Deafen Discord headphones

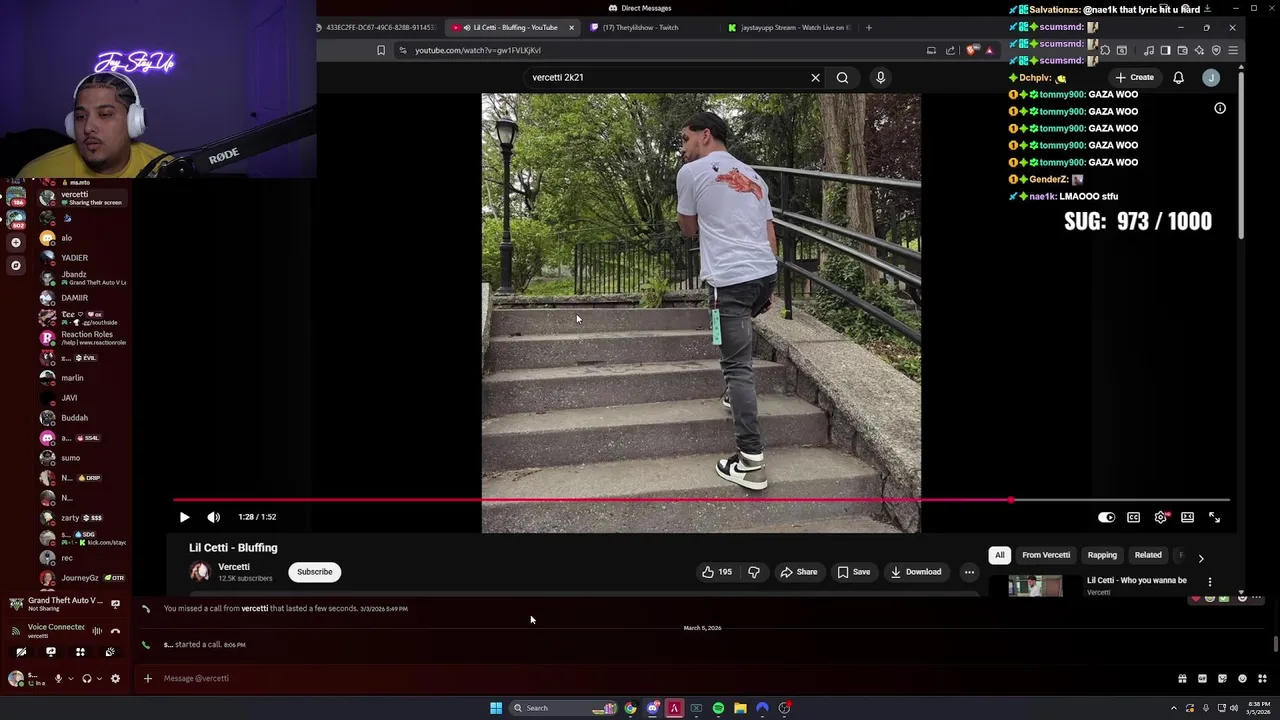coord(87,678)
